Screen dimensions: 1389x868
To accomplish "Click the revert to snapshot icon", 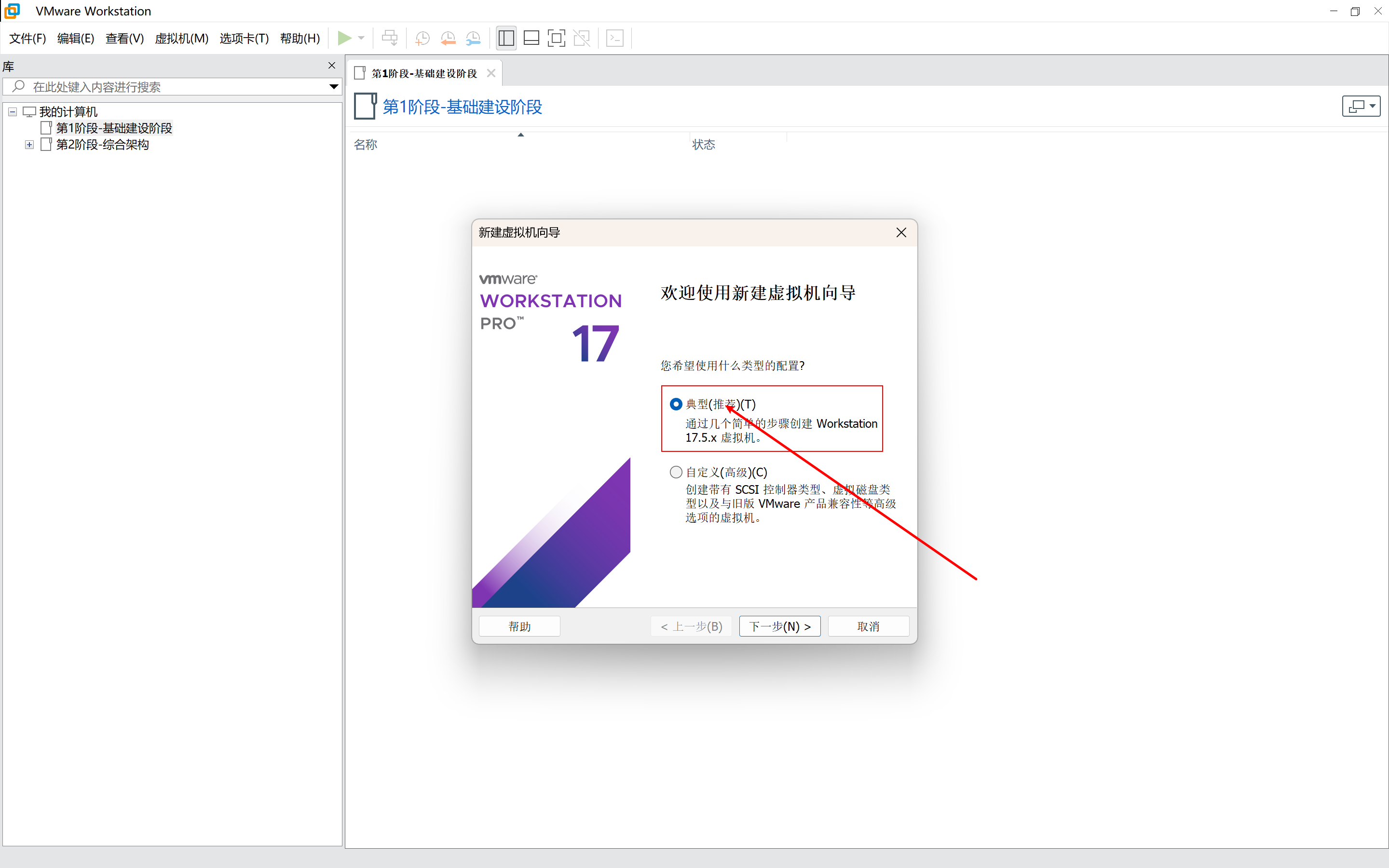I will tap(448, 39).
